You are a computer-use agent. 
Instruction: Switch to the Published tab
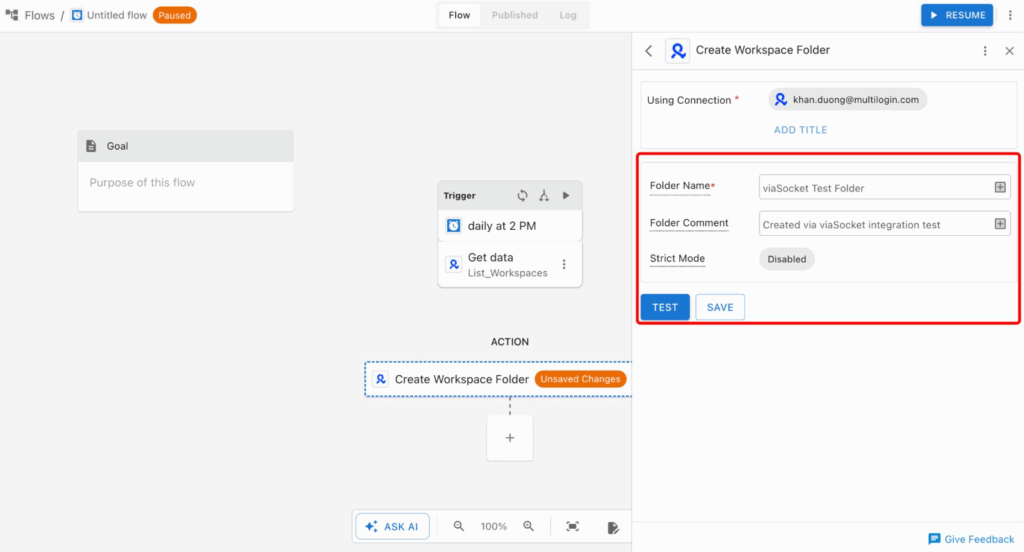click(x=515, y=15)
